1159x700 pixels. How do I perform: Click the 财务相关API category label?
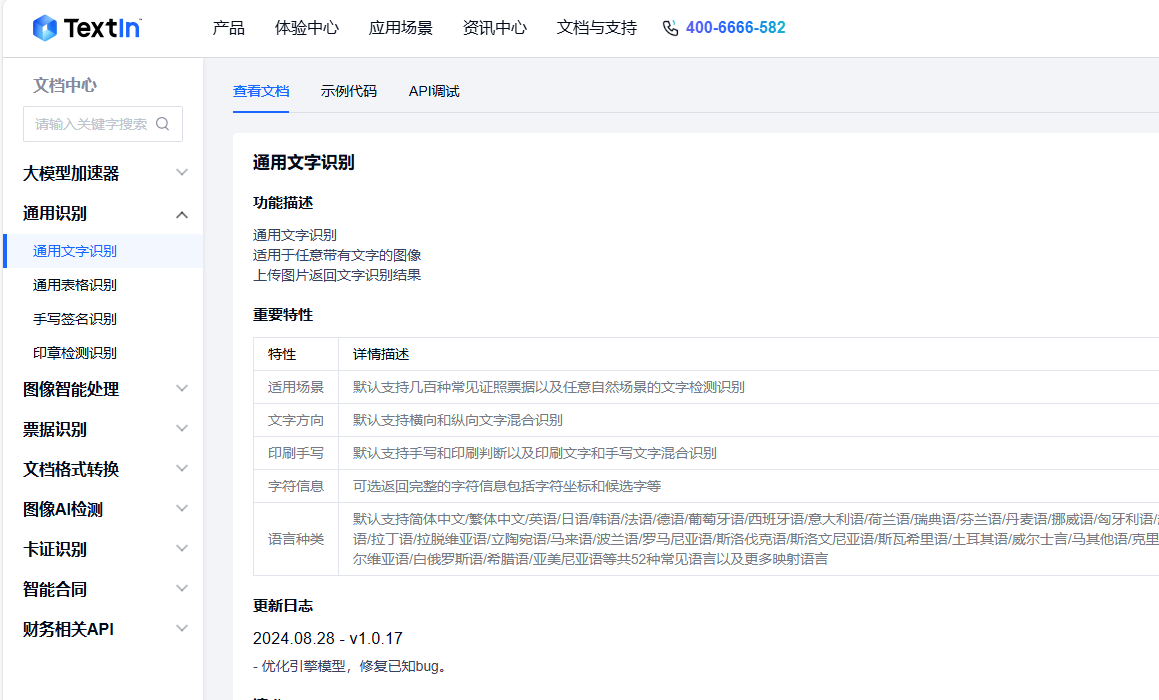tap(68, 628)
